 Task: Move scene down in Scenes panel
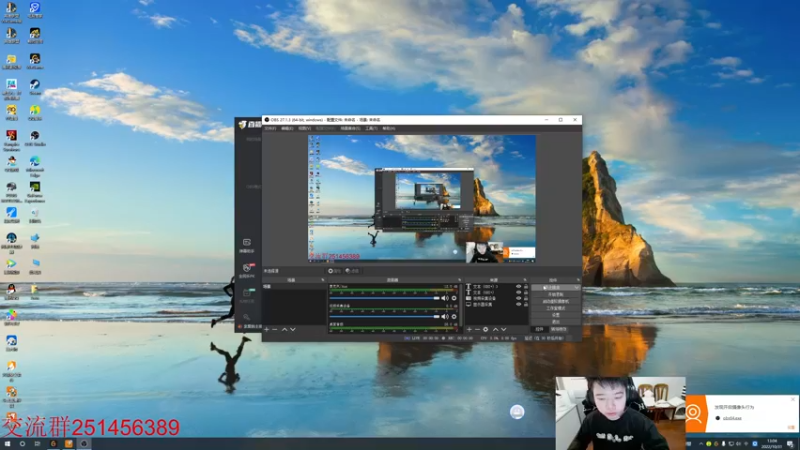tap(293, 330)
